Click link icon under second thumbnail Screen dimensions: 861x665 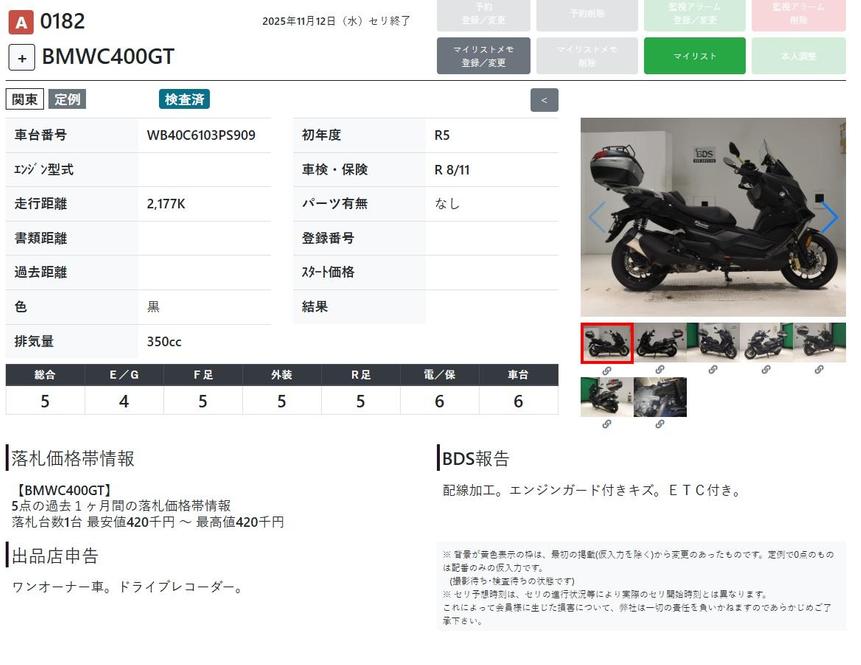[x=660, y=370]
